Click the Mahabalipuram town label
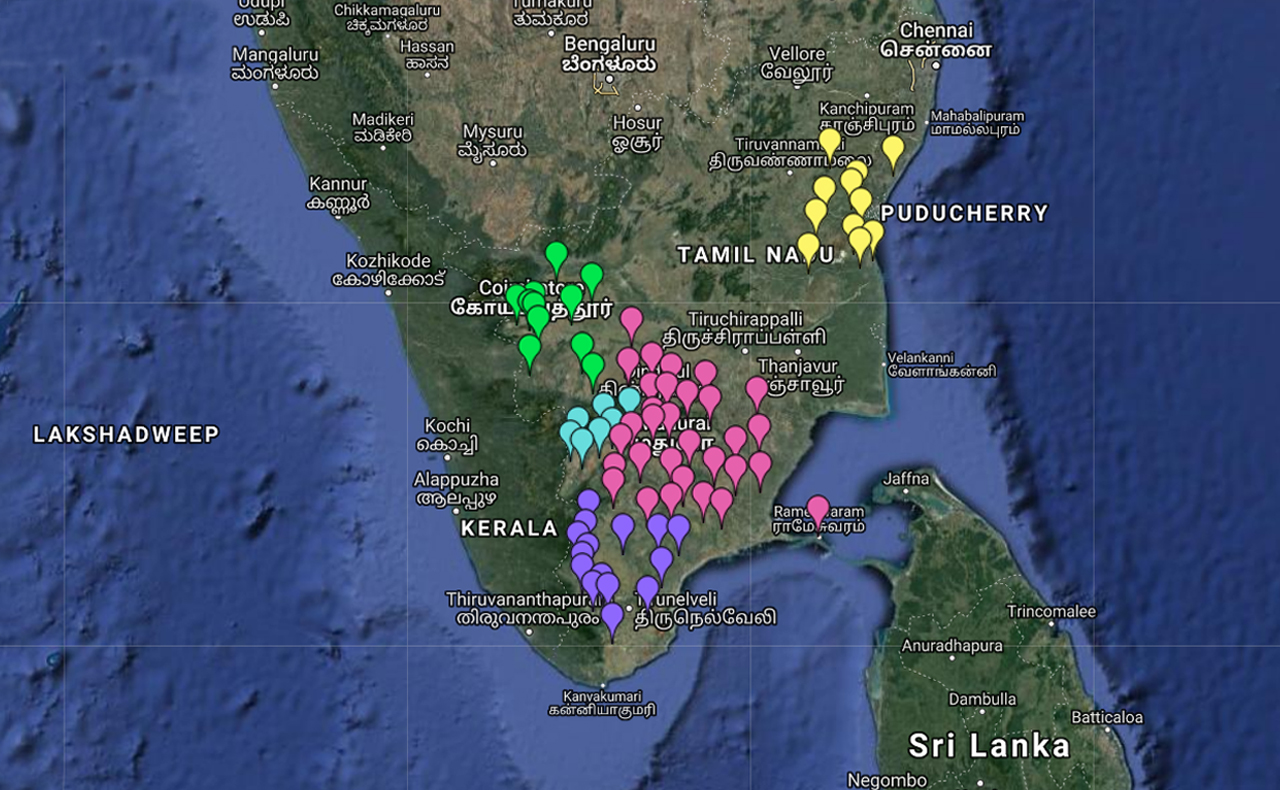Image resolution: width=1280 pixels, height=790 pixels. pos(975,122)
